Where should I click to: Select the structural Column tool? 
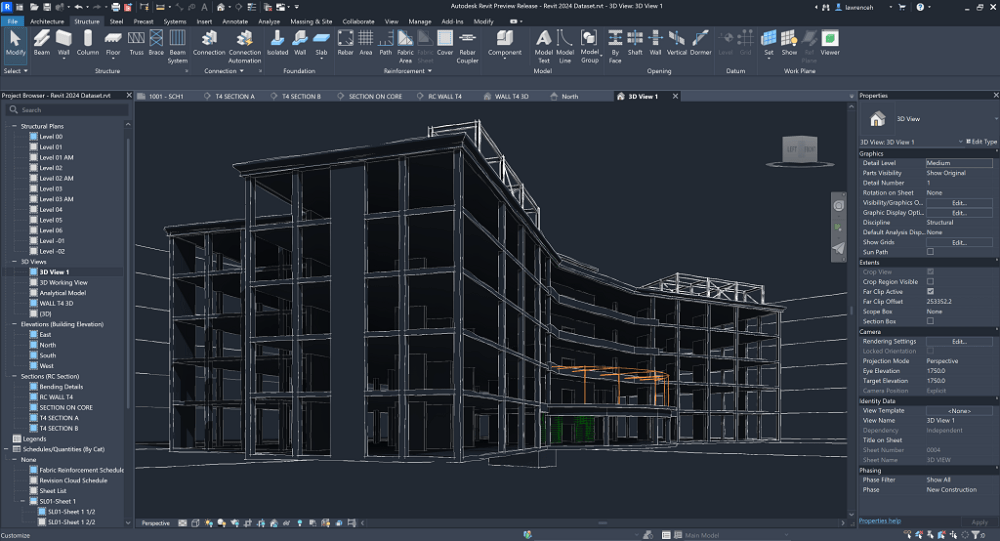[88, 42]
